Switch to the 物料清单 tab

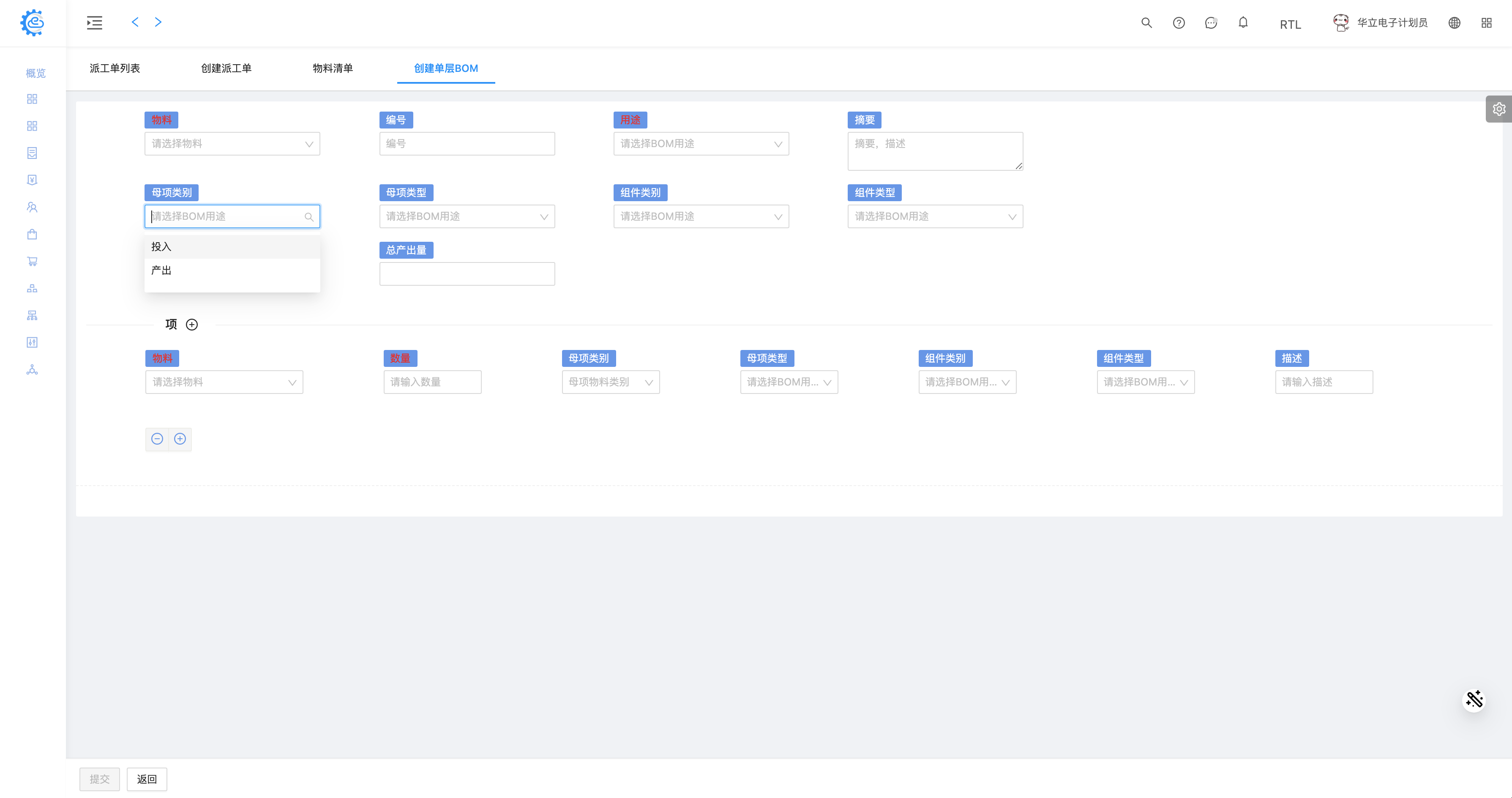(x=332, y=68)
